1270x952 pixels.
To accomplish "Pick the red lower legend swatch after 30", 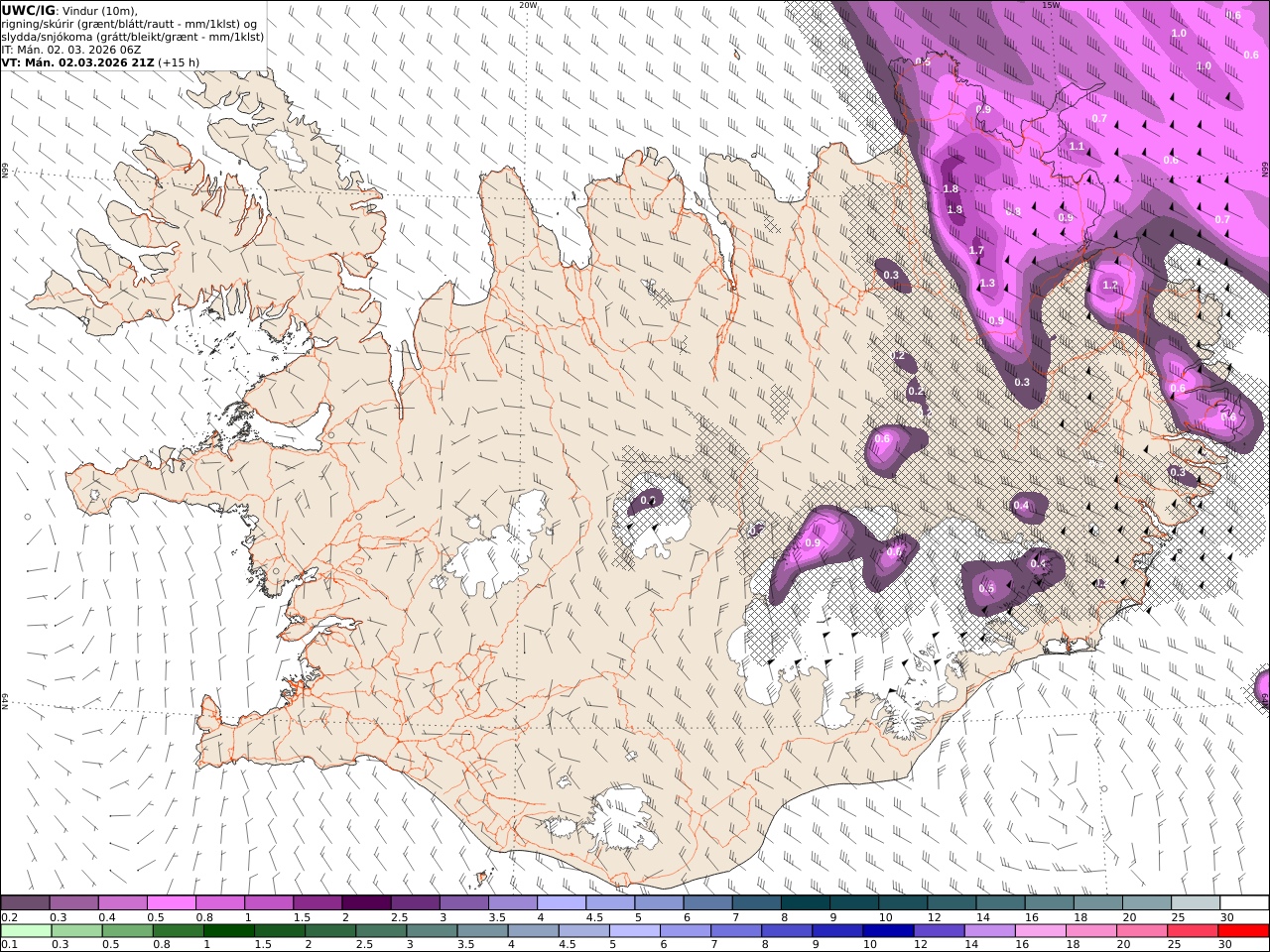I will (x=1244, y=931).
